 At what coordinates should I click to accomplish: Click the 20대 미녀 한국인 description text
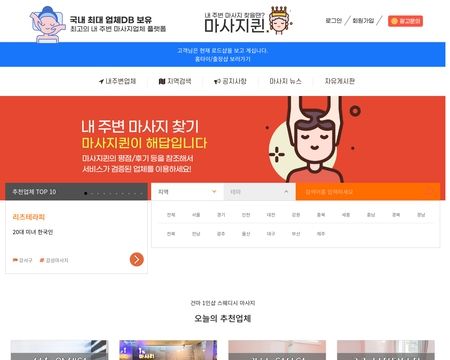pos(33,232)
